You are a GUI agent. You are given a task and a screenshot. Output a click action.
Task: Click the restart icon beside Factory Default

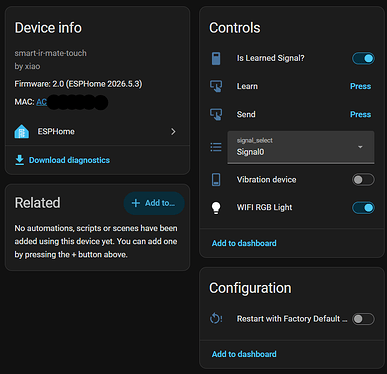coord(216,319)
